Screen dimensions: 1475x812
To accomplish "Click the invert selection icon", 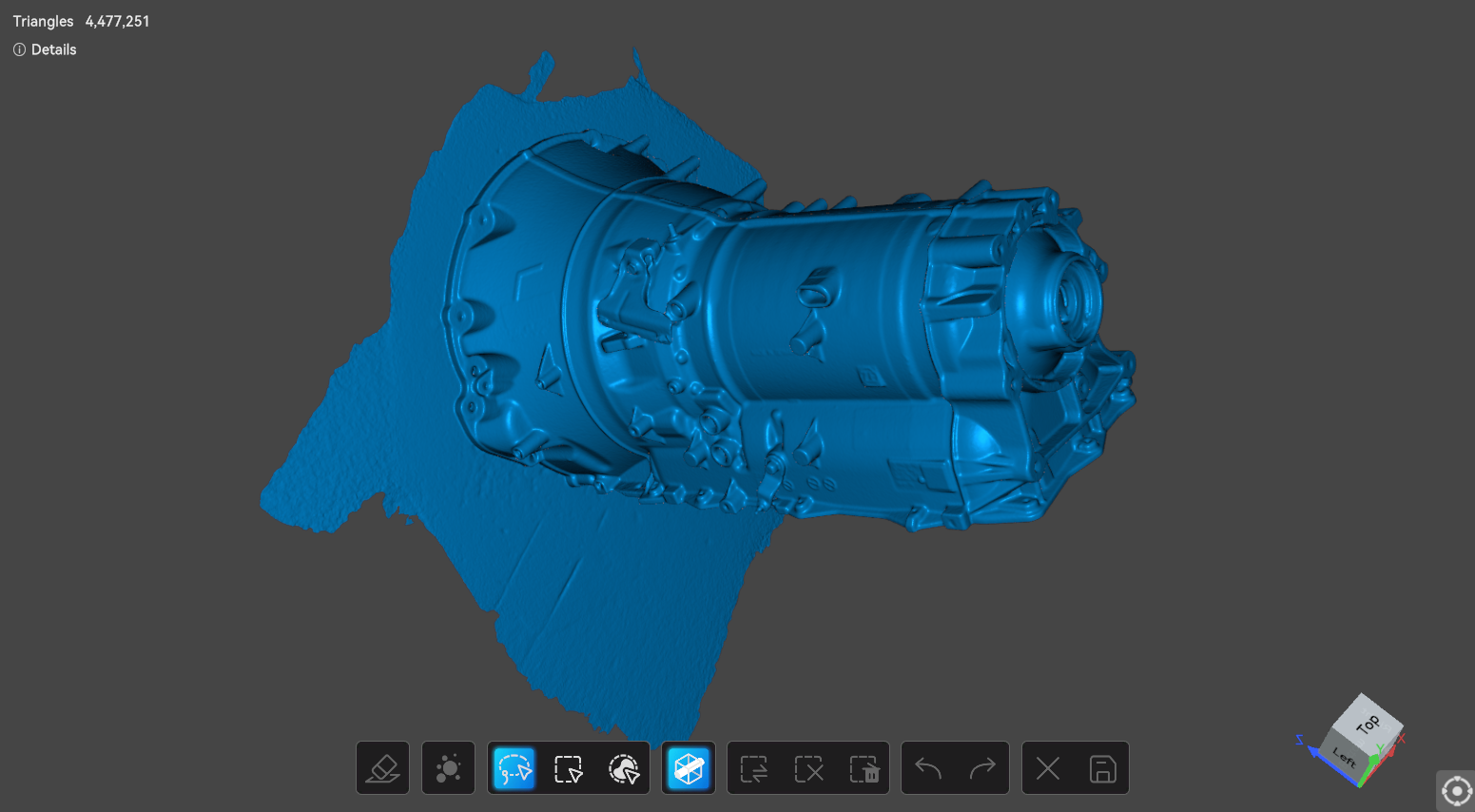I will point(754,768).
